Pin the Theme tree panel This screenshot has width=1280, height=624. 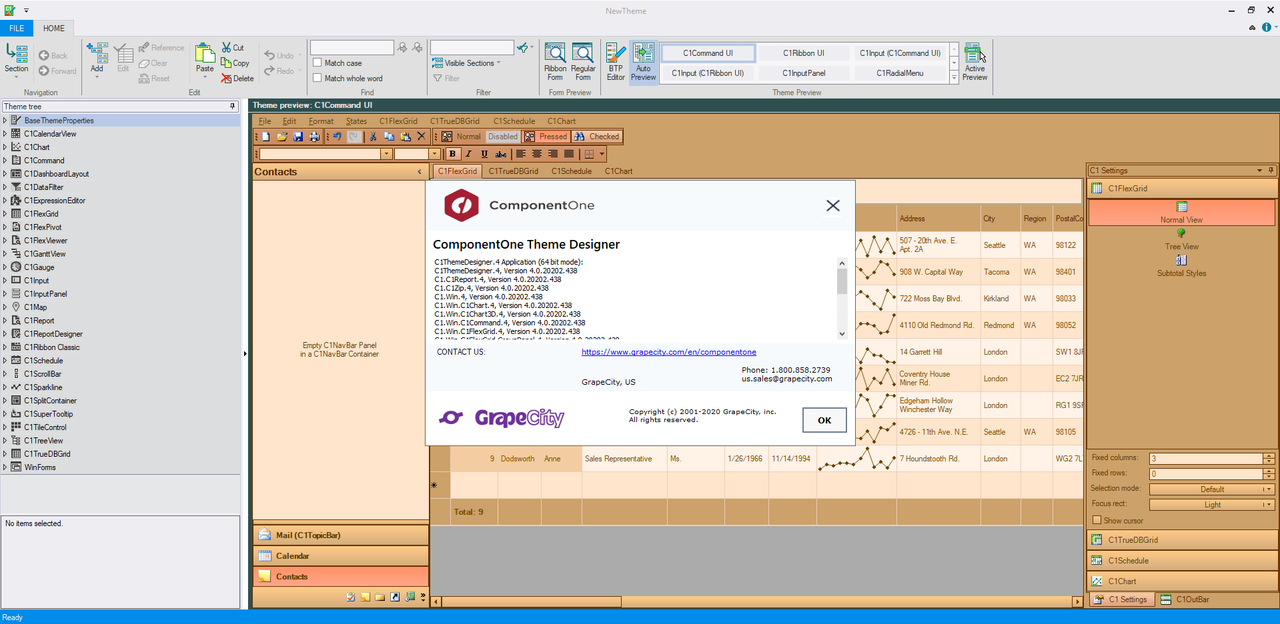coord(233,105)
